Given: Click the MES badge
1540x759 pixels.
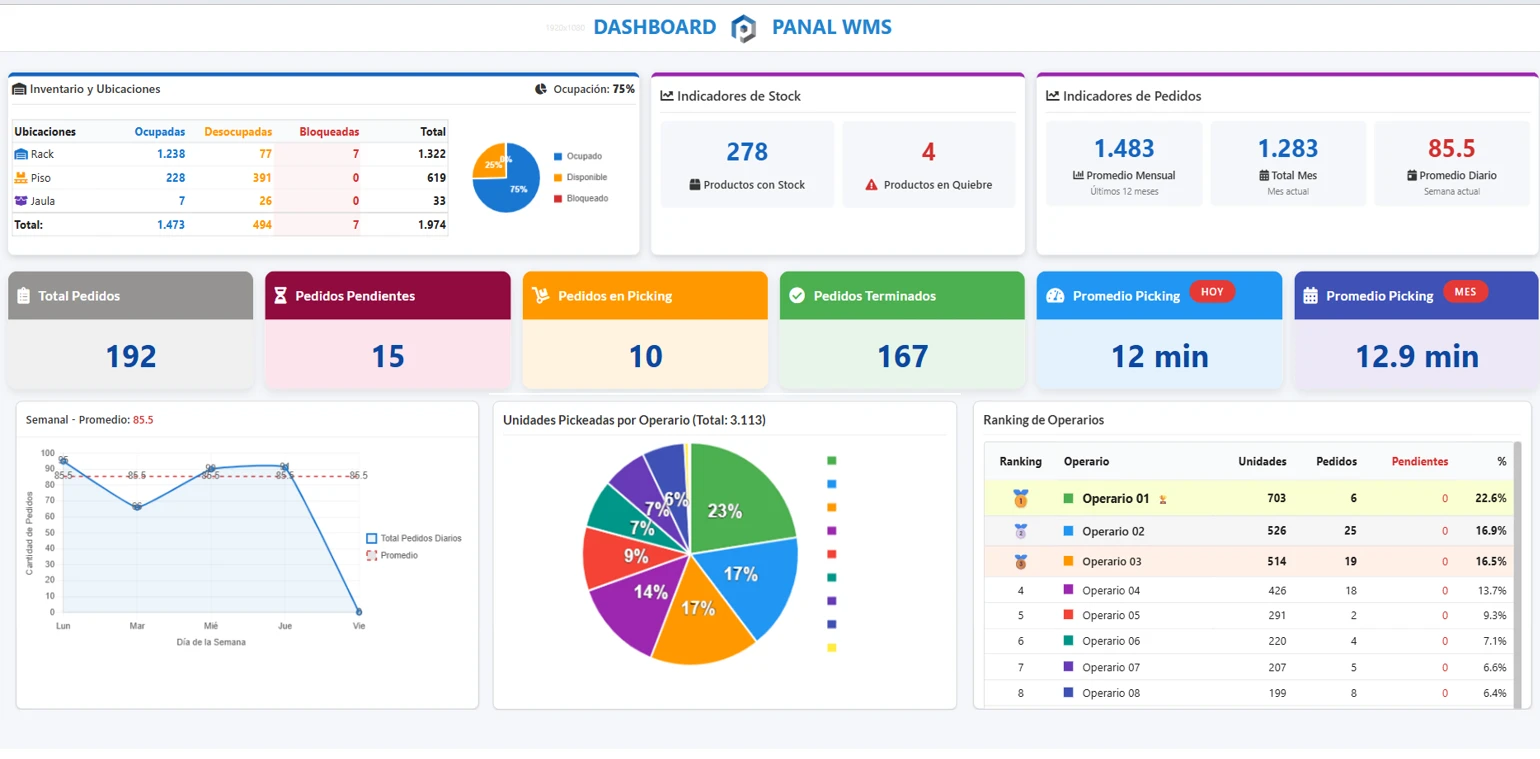Looking at the screenshot, I should (1466, 291).
